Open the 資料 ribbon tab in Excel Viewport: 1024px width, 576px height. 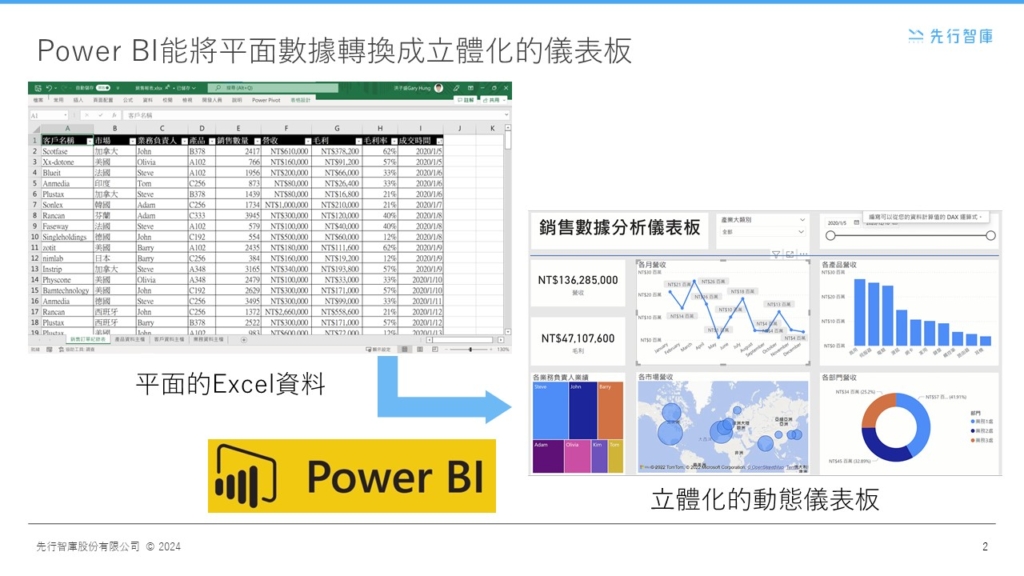coord(148,100)
